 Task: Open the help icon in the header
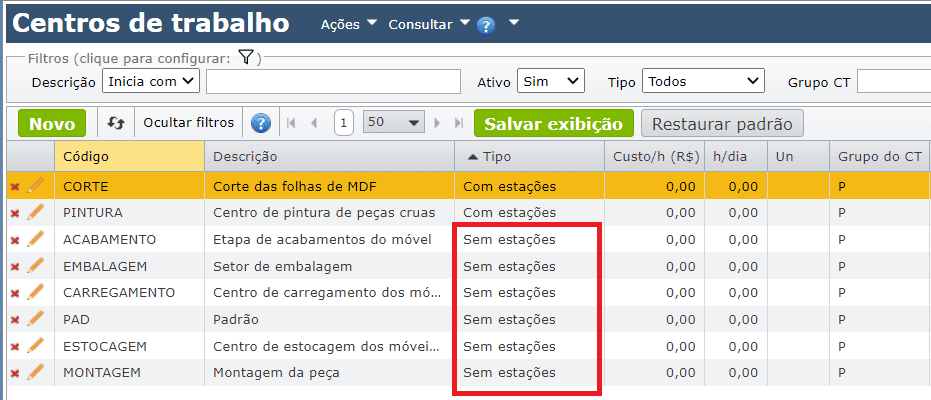[486, 25]
